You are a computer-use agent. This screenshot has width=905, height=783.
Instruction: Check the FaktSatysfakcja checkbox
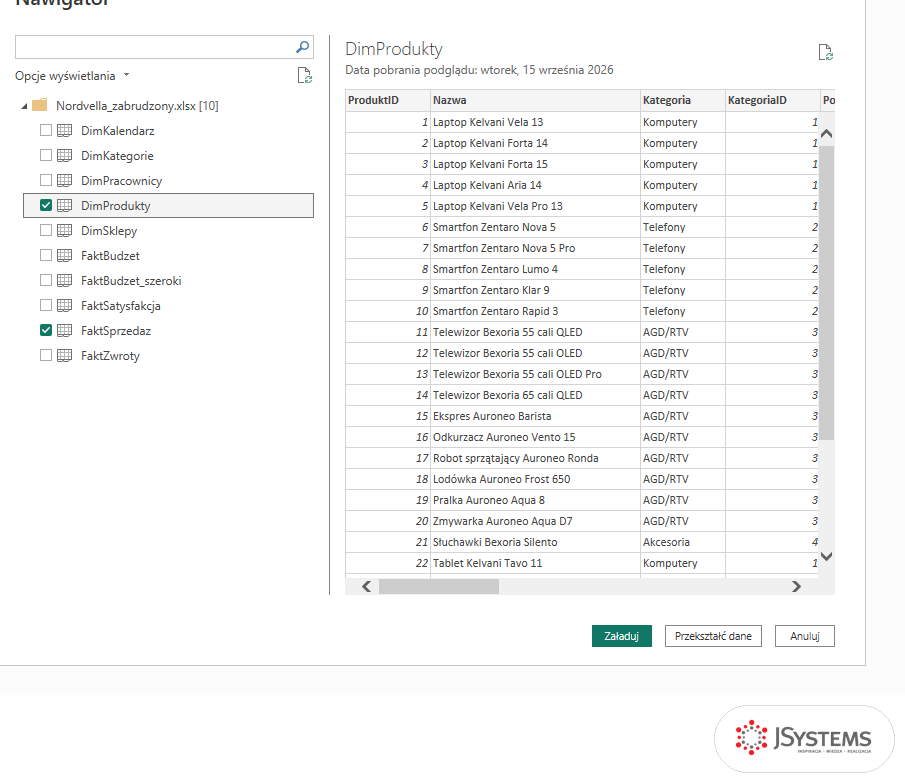click(x=46, y=305)
